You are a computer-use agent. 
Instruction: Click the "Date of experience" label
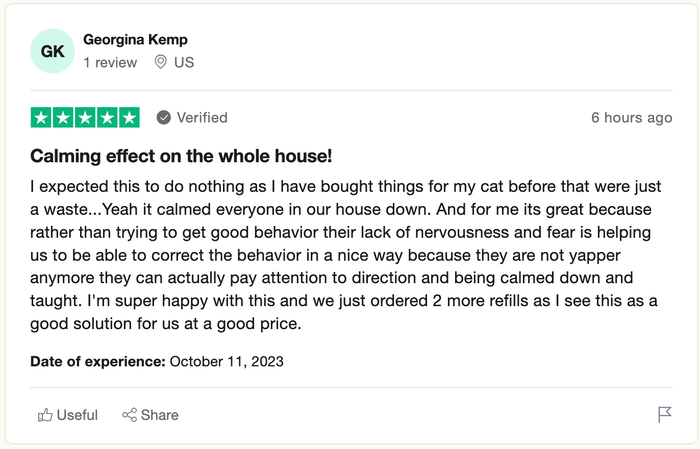point(98,361)
